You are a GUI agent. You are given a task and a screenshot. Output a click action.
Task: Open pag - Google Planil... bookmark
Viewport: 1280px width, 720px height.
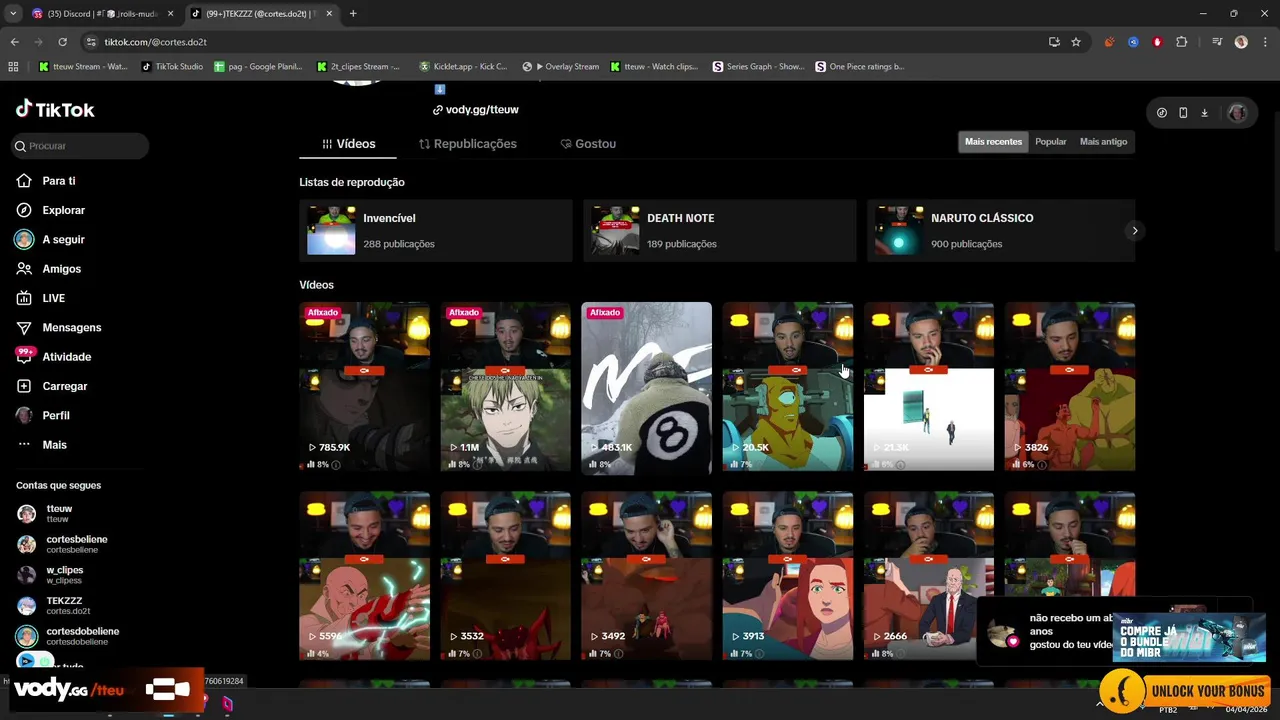coord(258,67)
